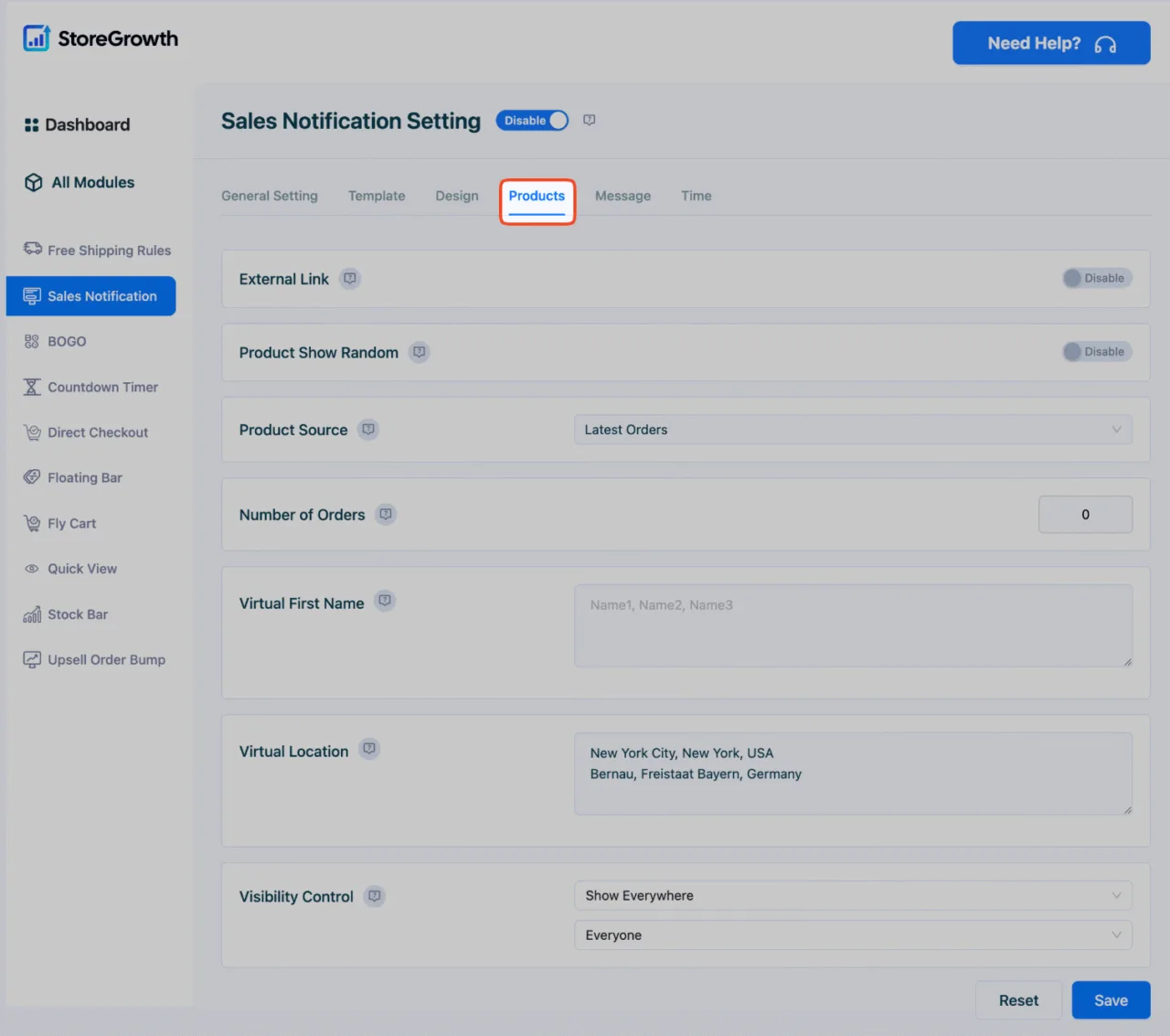Screen dimensions: 1170x1036
Task: Click the Virtual First Name text area
Action: coord(853,626)
